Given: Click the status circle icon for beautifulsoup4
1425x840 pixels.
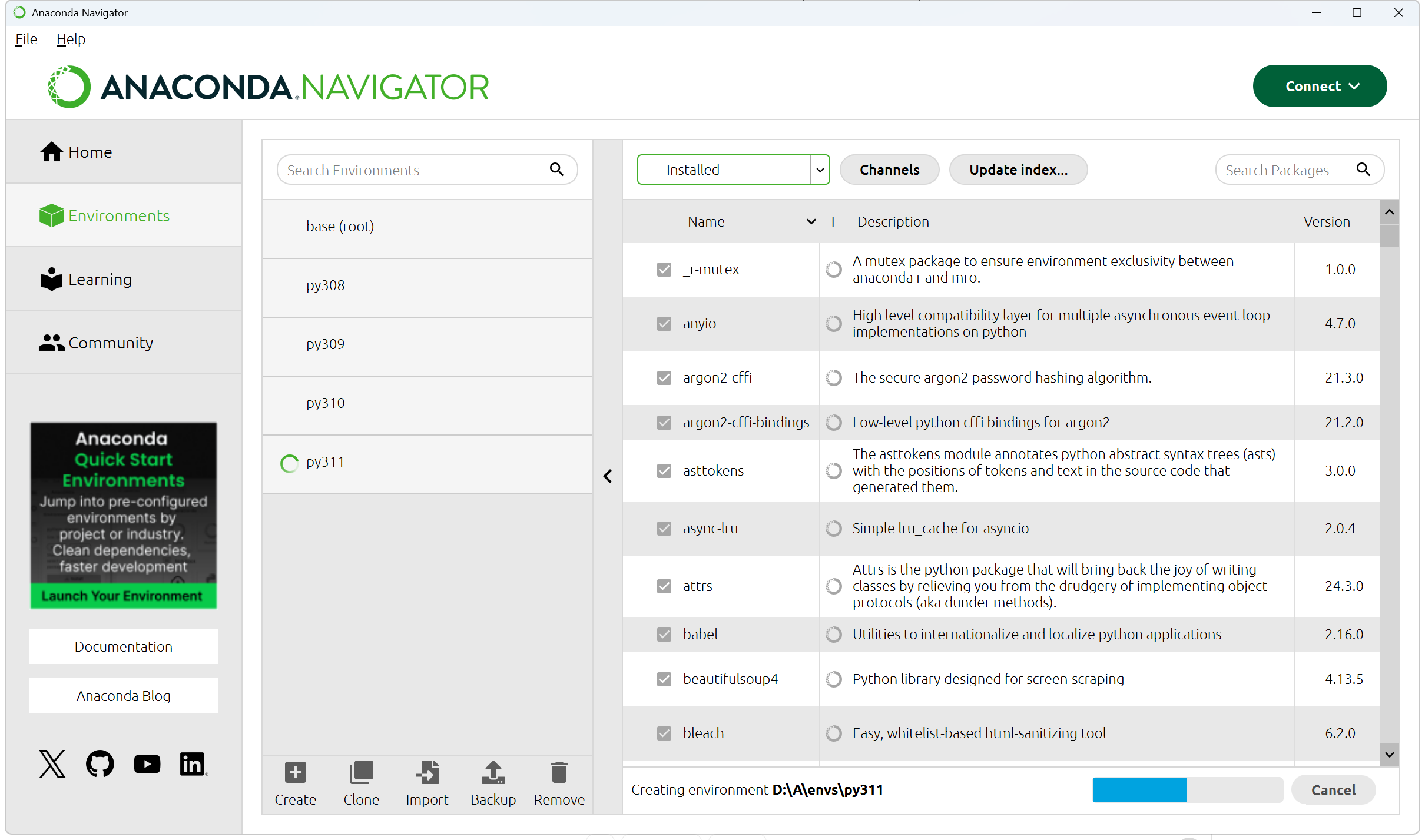Looking at the screenshot, I should pos(833,679).
